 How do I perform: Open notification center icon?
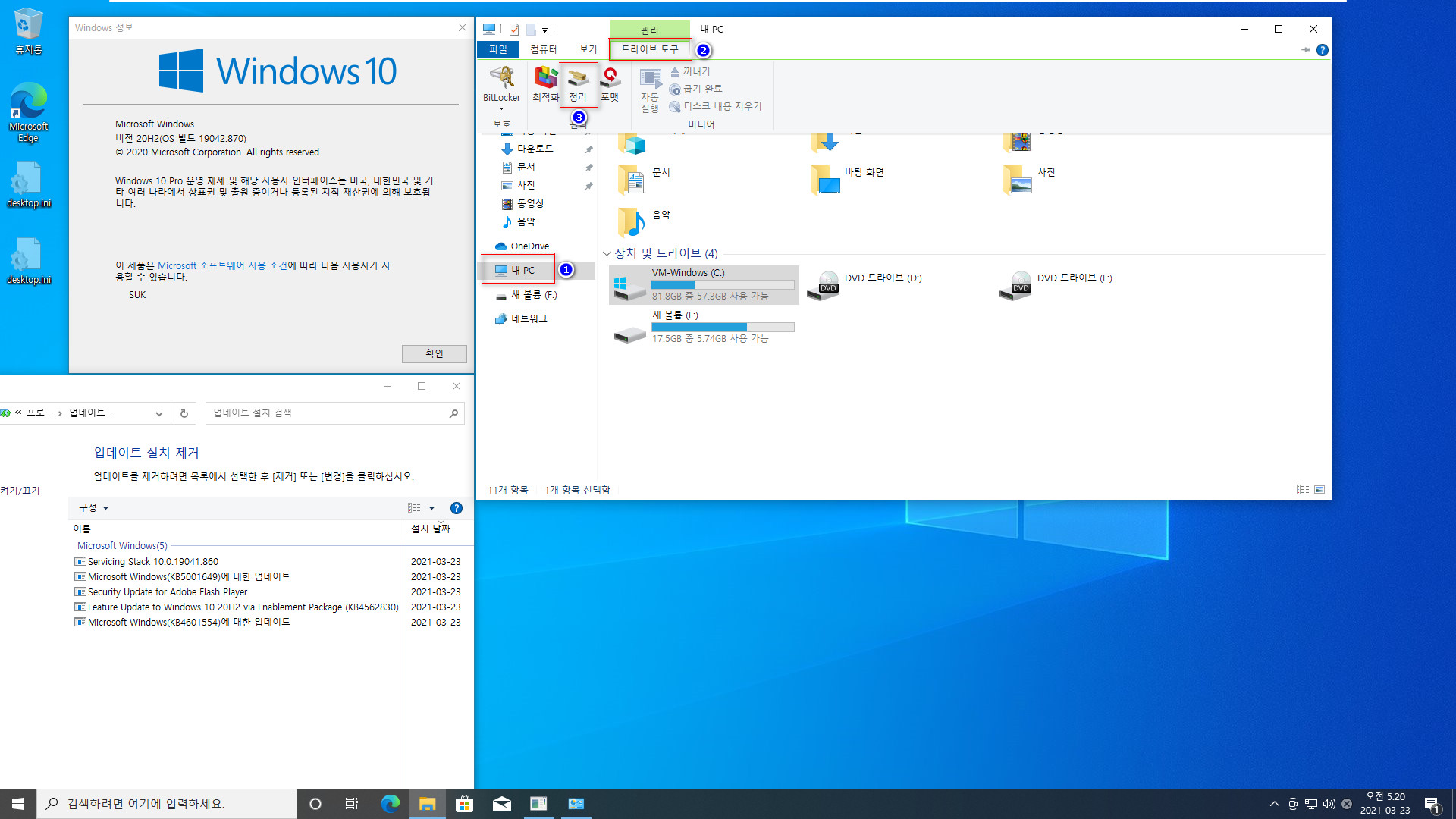pyautogui.click(x=1432, y=804)
